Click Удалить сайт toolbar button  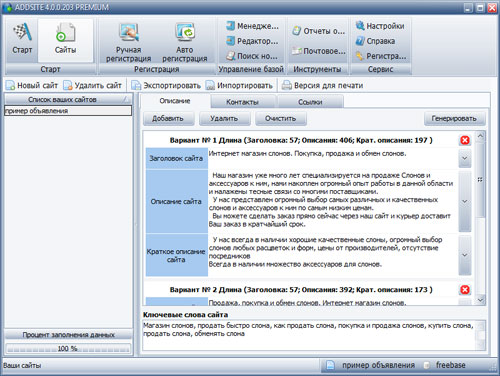[92, 86]
